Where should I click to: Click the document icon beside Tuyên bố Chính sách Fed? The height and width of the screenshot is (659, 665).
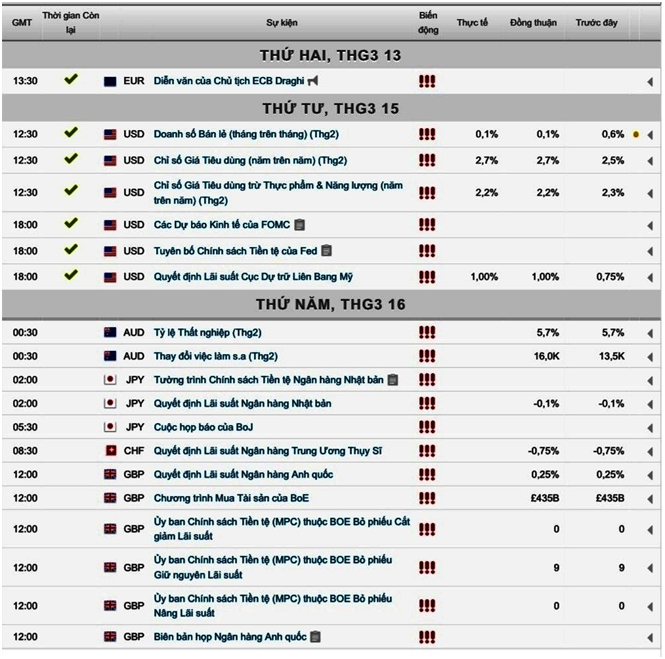326,251
